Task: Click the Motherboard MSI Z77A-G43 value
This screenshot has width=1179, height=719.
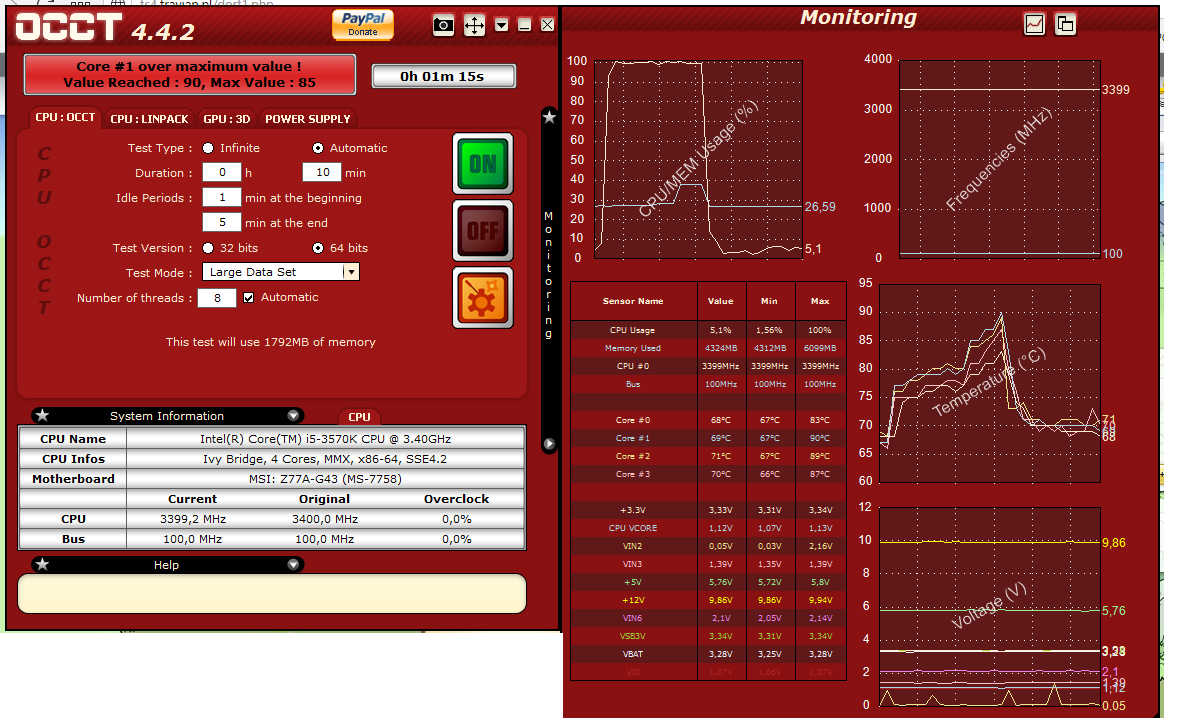Action: (x=326, y=478)
